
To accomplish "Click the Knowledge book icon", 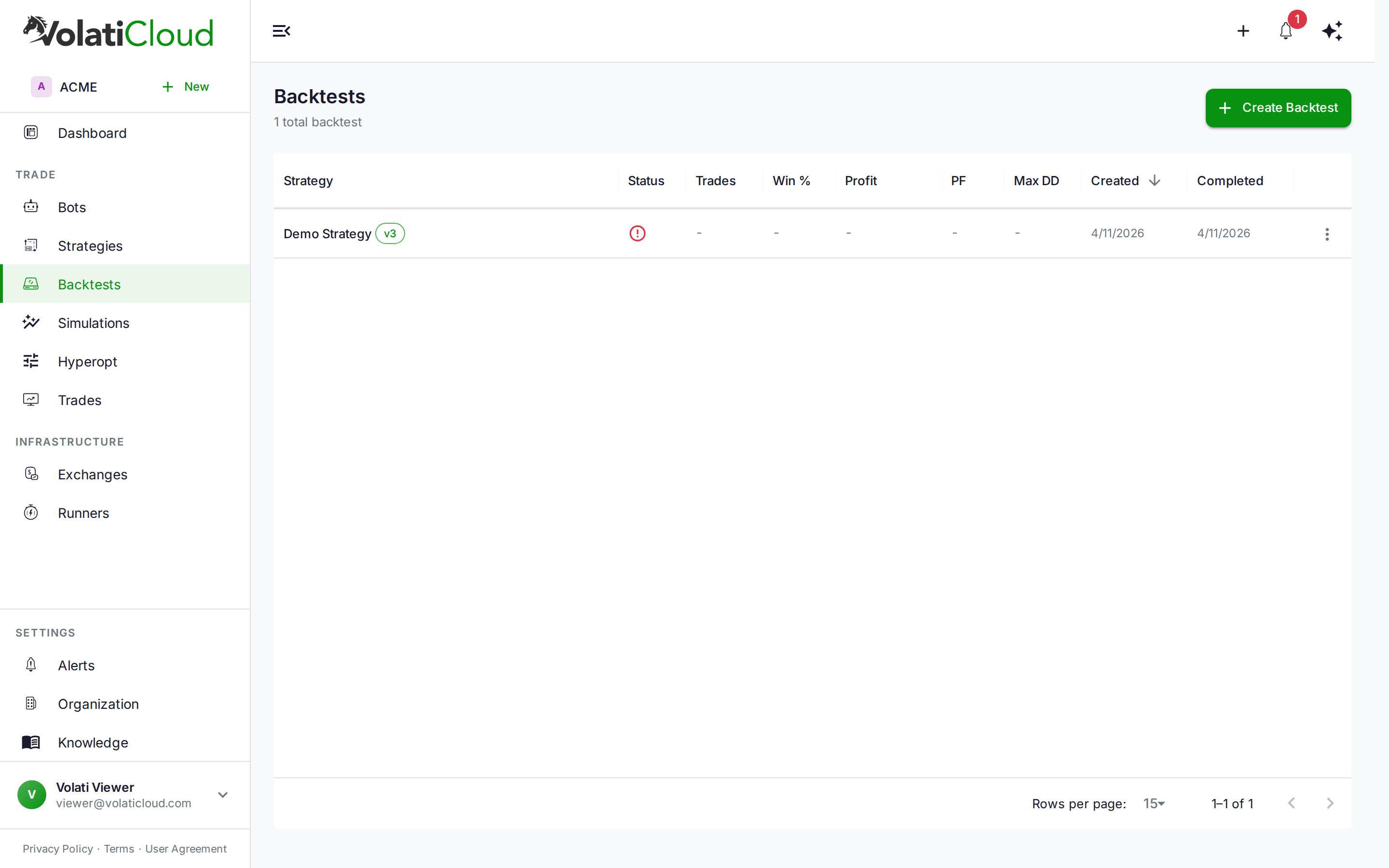I will tap(31, 742).
